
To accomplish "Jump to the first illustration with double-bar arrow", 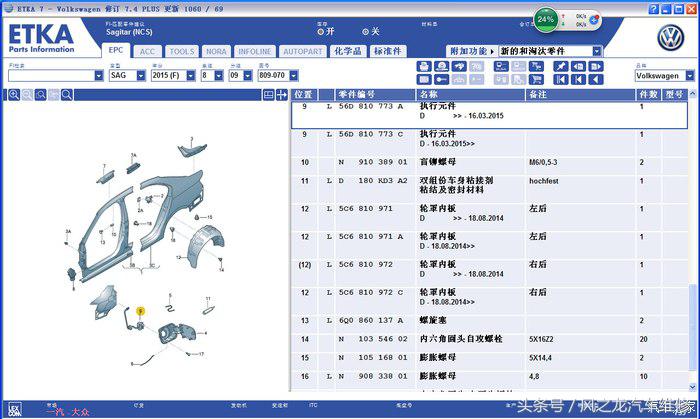I will click(x=561, y=79).
